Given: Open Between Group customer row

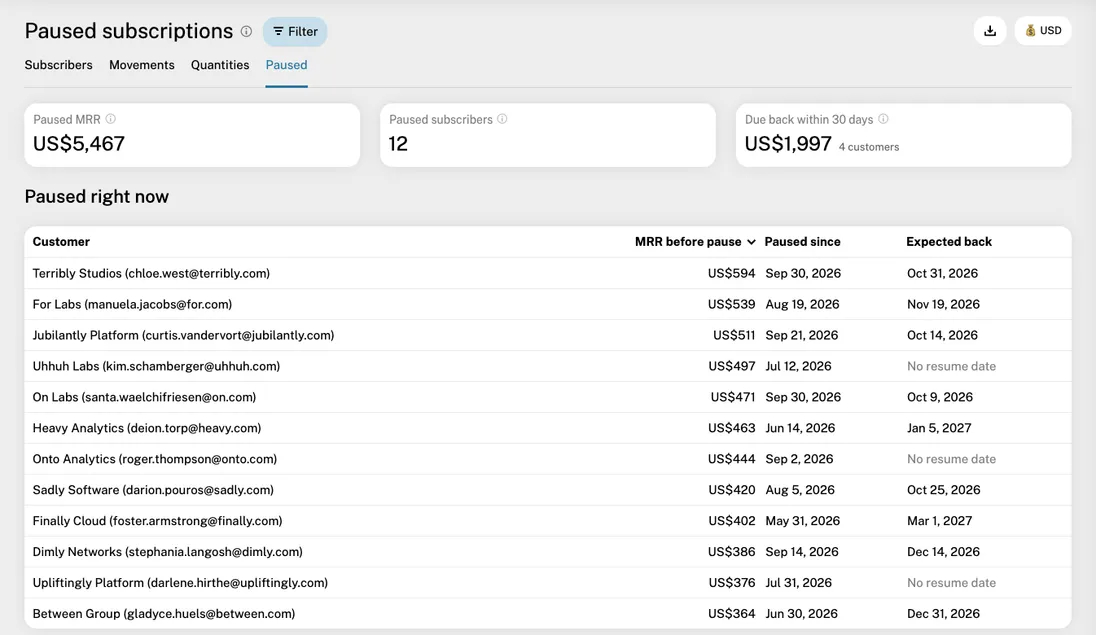Looking at the screenshot, I should point(548,613).
